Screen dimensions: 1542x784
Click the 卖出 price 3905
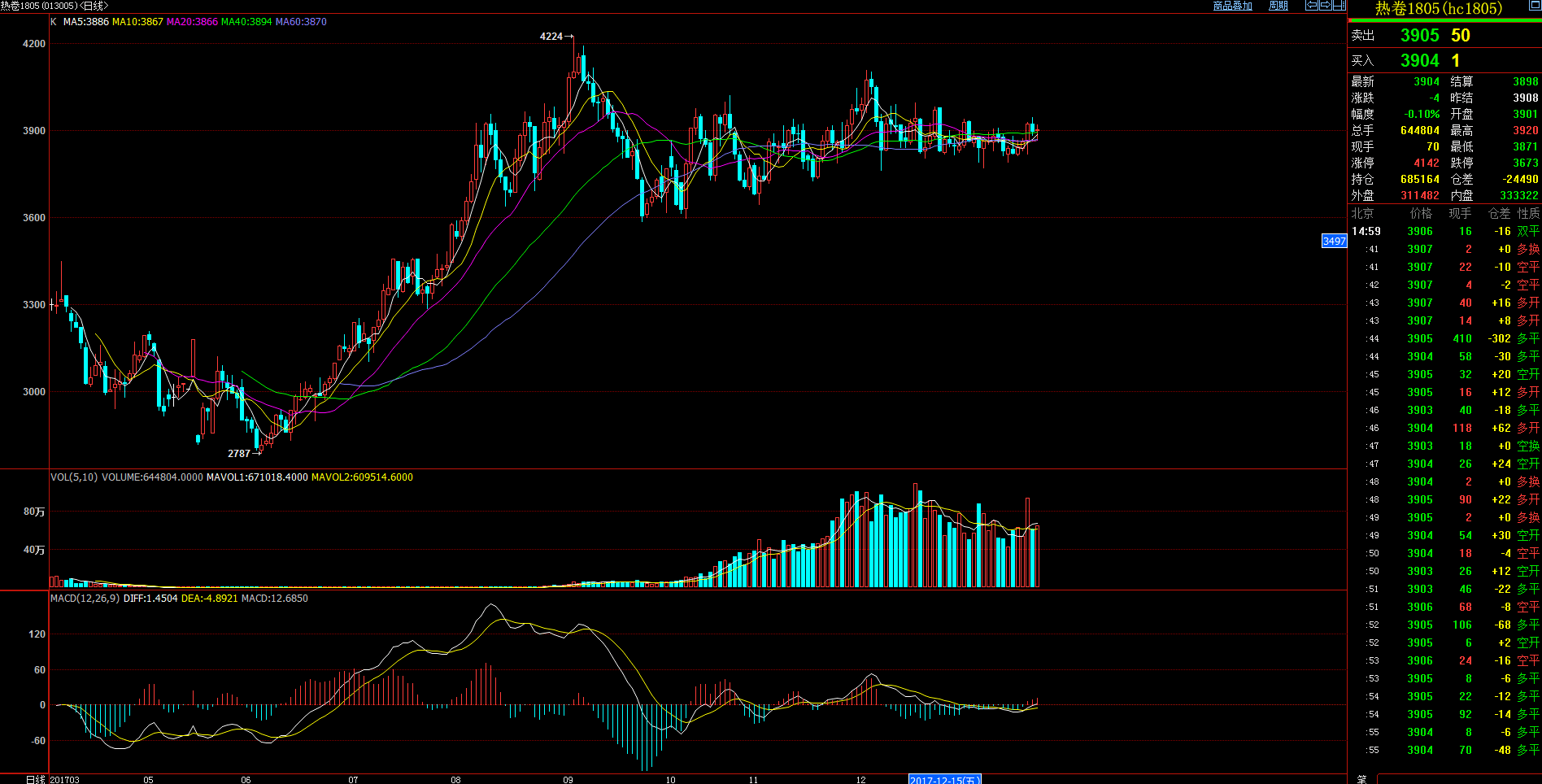pos(1419,36)
